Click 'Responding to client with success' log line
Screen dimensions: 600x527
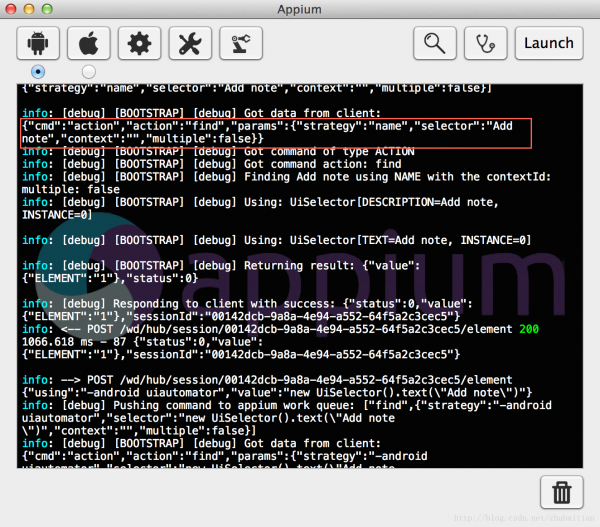click(x=247, y=304)
